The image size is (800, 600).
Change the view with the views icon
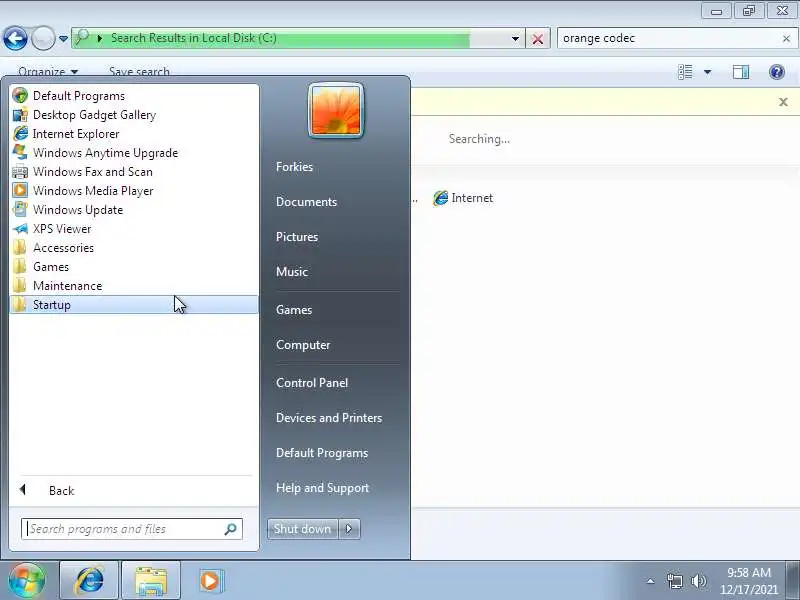[x=685, y=72]
